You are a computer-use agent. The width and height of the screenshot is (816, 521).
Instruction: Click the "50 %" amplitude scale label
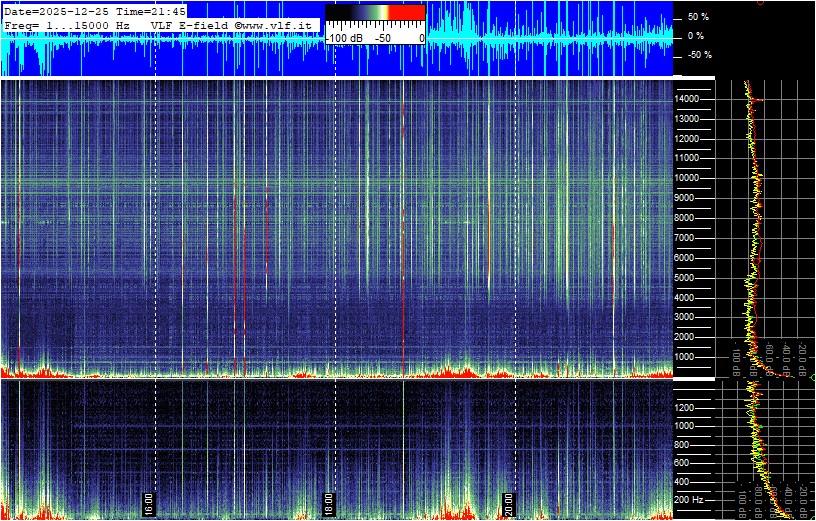pos(698,17)
